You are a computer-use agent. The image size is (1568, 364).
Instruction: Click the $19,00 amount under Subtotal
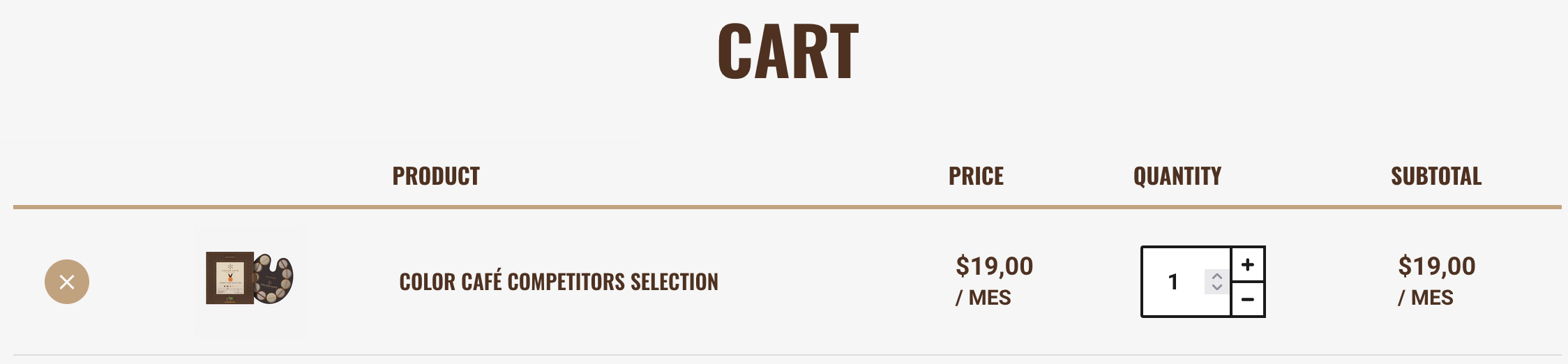point(1436,266)
